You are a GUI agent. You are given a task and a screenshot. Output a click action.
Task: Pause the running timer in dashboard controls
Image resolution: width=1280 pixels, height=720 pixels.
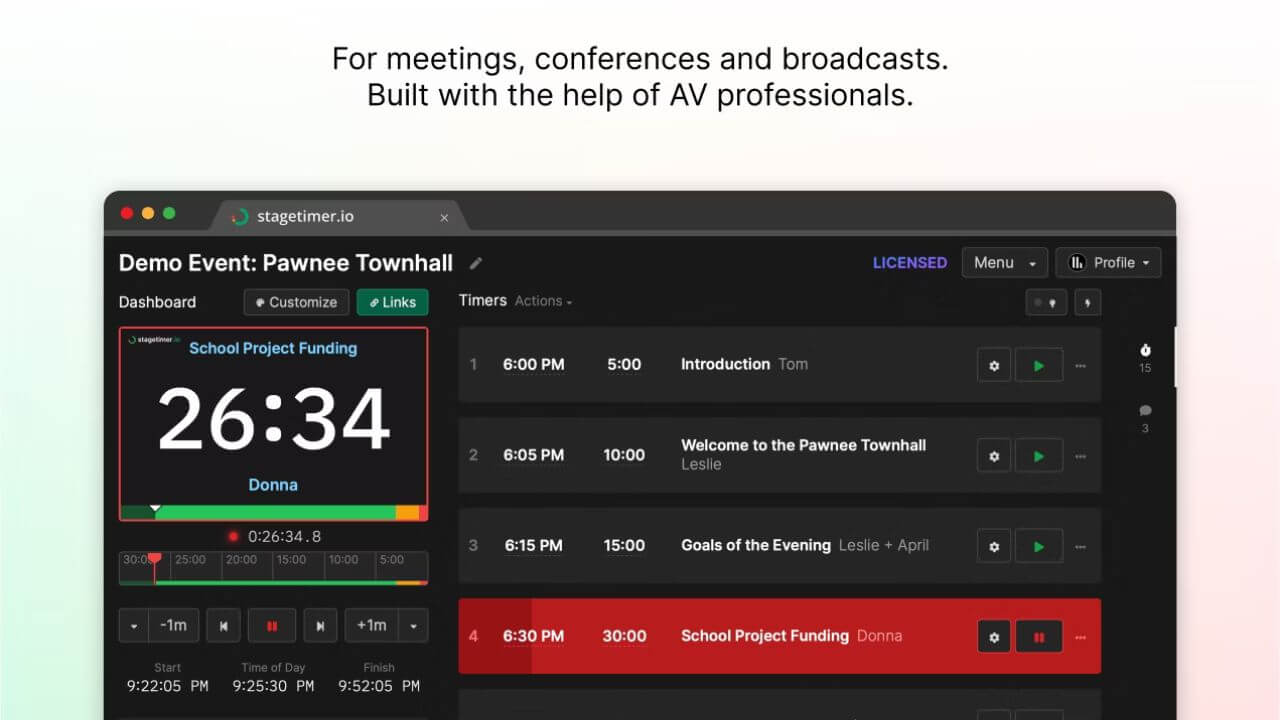tap(272, 626)
